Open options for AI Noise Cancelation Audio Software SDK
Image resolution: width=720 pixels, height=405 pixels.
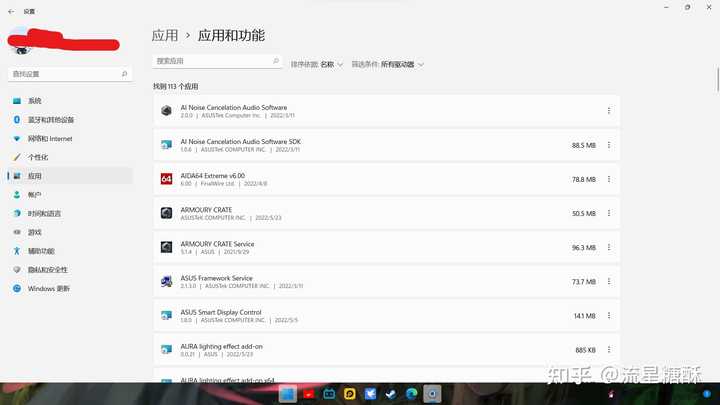tap(609, 145)
